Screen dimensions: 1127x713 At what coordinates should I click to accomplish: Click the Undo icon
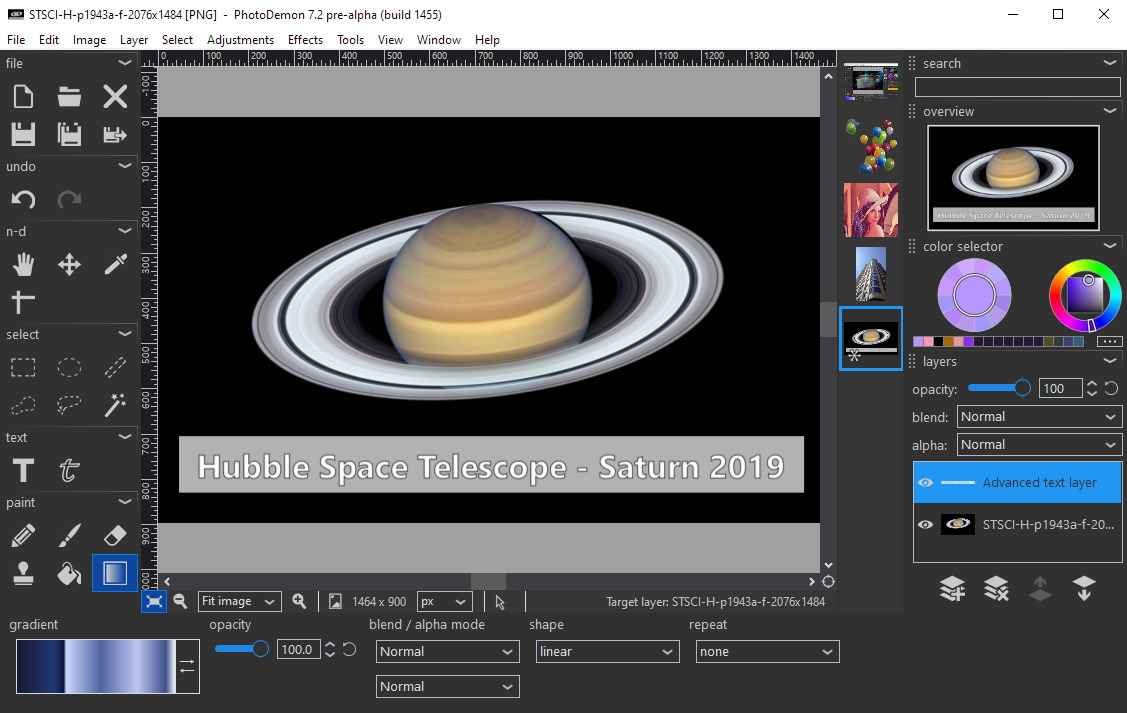22,199
